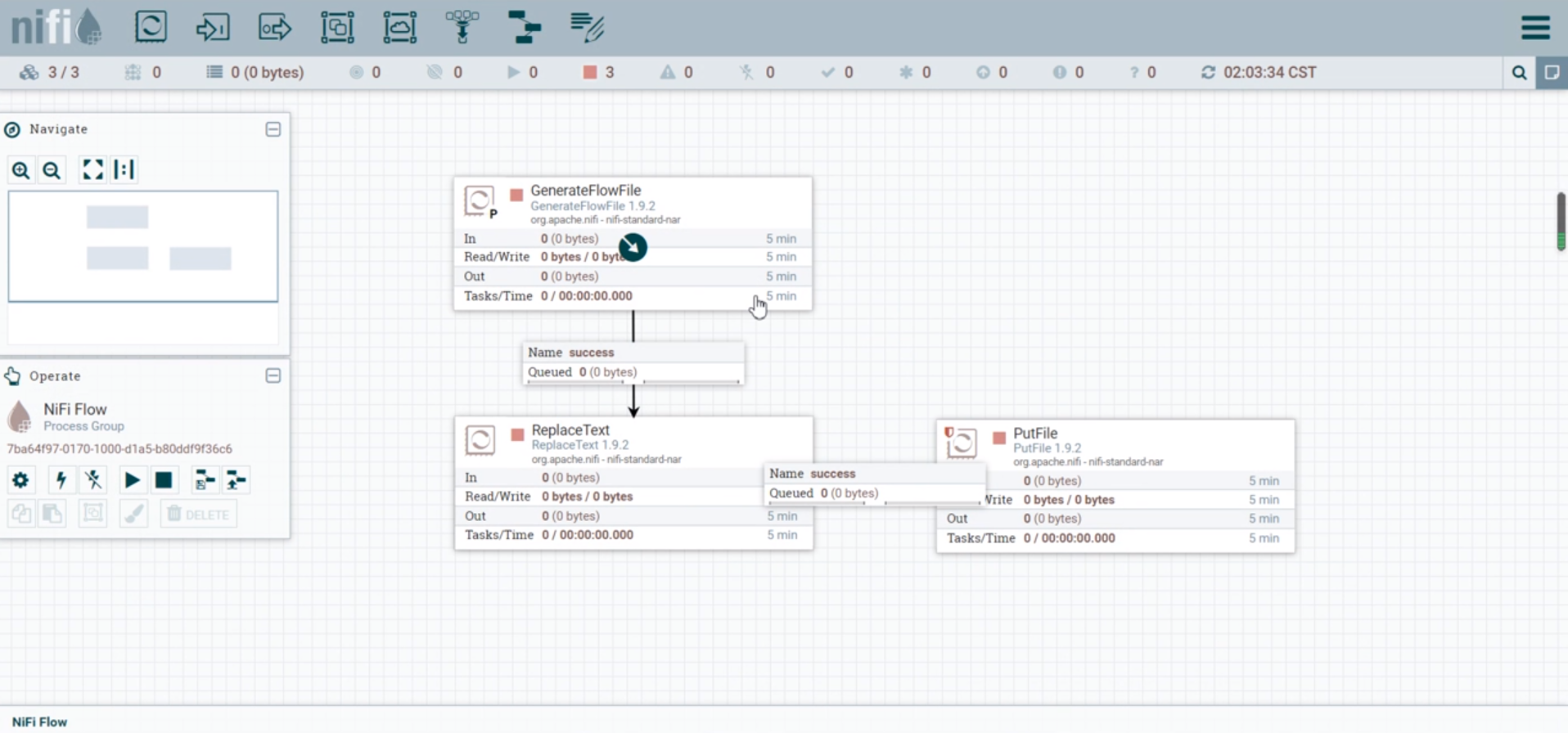Click the Copy icon in Operate panel

pos(21,514)
